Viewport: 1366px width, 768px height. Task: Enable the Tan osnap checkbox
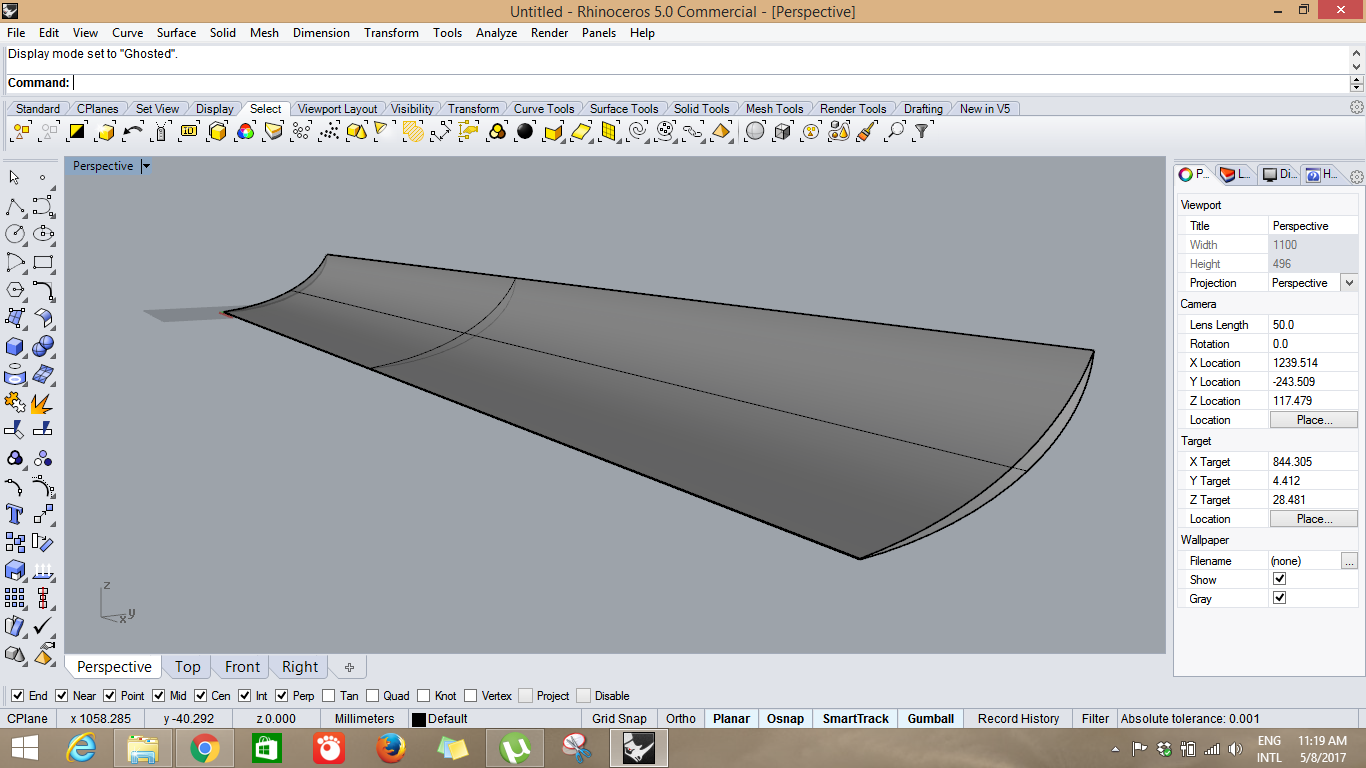pos(329,696)
